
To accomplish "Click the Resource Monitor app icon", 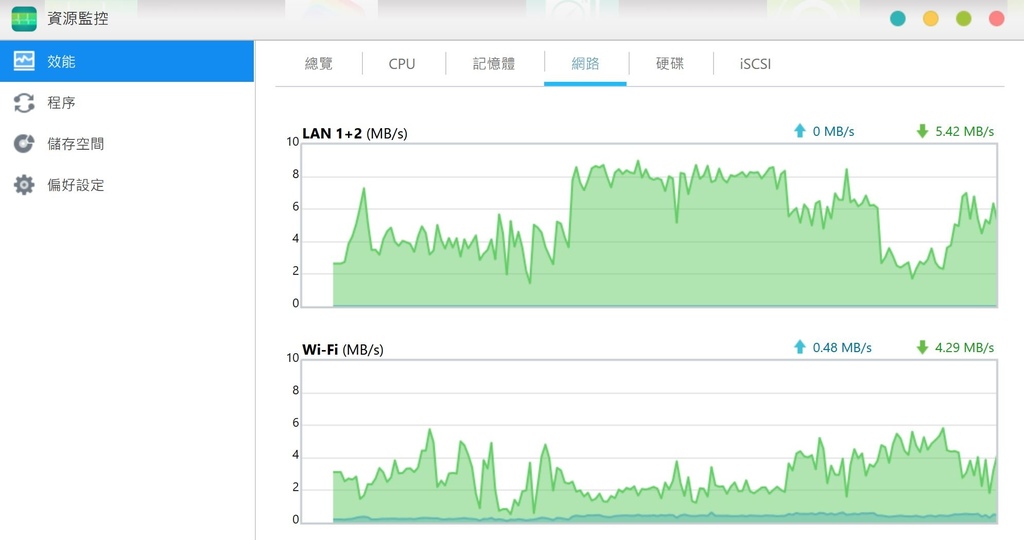I will click(24, 19).
